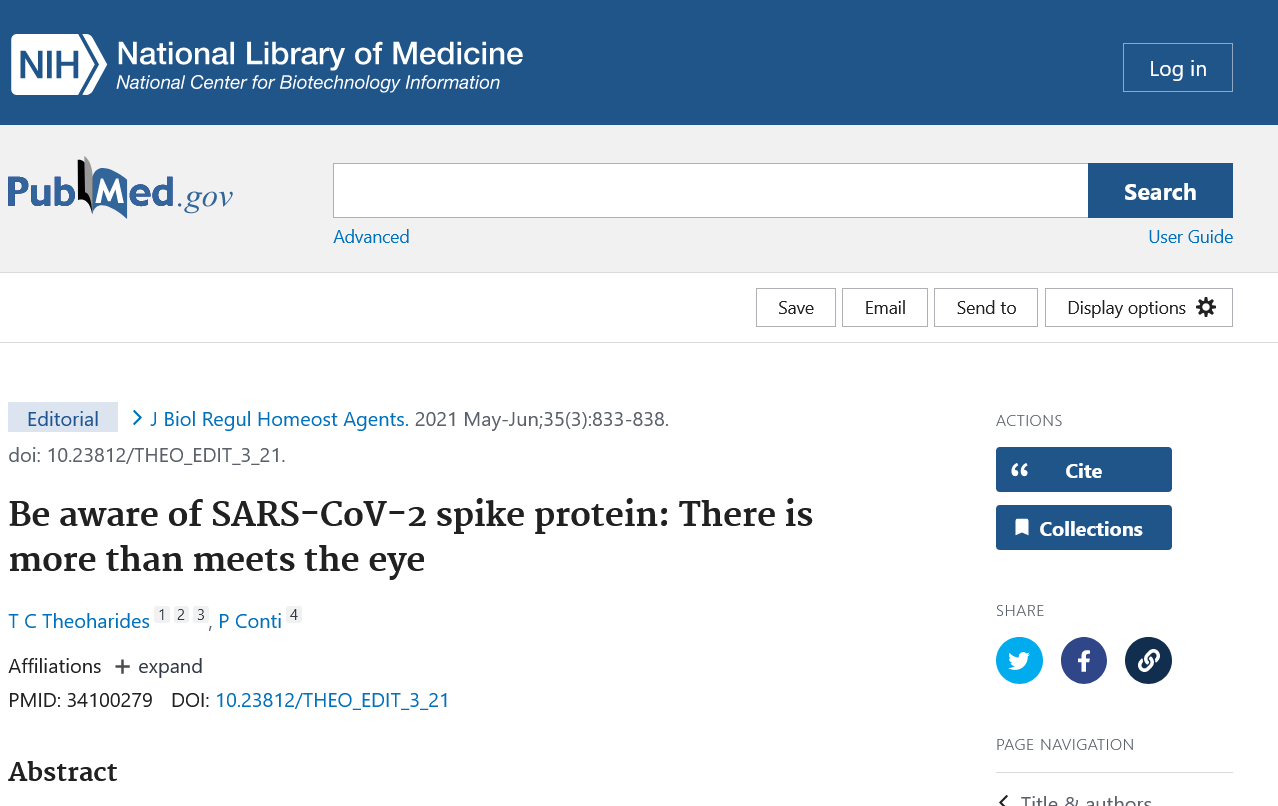Open the journal breadcrumb chevron next to Editorial
Viewport: 1278px width, 806px height.
point(137,418)
